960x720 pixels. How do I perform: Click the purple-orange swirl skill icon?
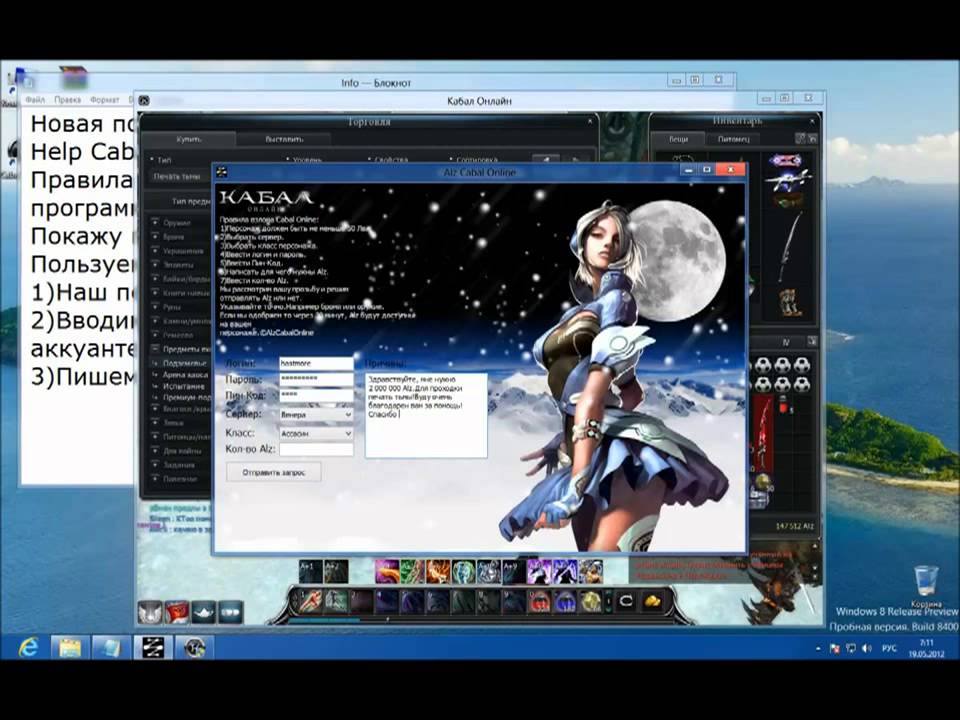click(x=387, y=571)
